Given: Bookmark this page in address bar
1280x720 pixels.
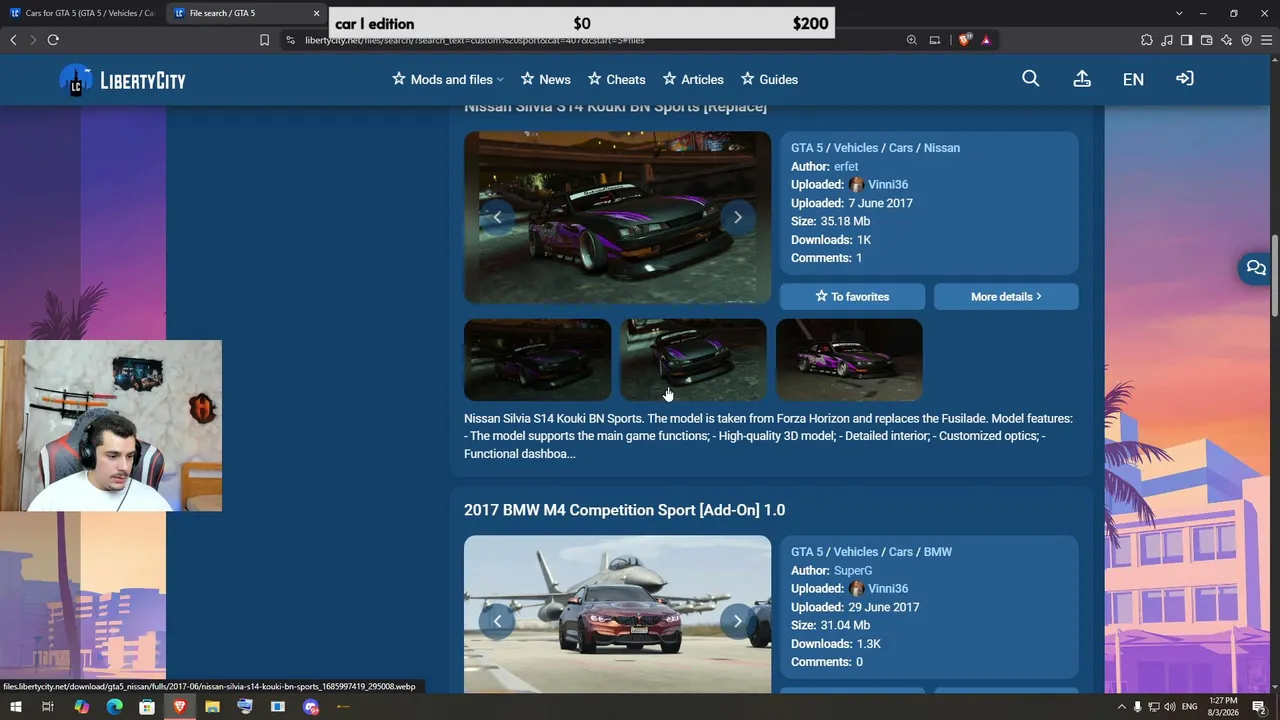Looking at the screenshot, I should 264,40.
